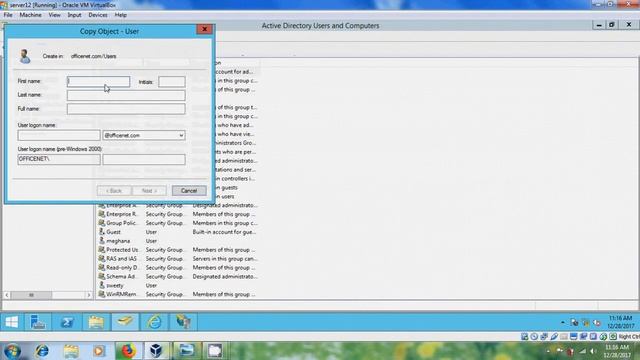This screenshot has width=640, height=360.
Task: Open the VirtualBox Input menu
Action: (74, 15)
